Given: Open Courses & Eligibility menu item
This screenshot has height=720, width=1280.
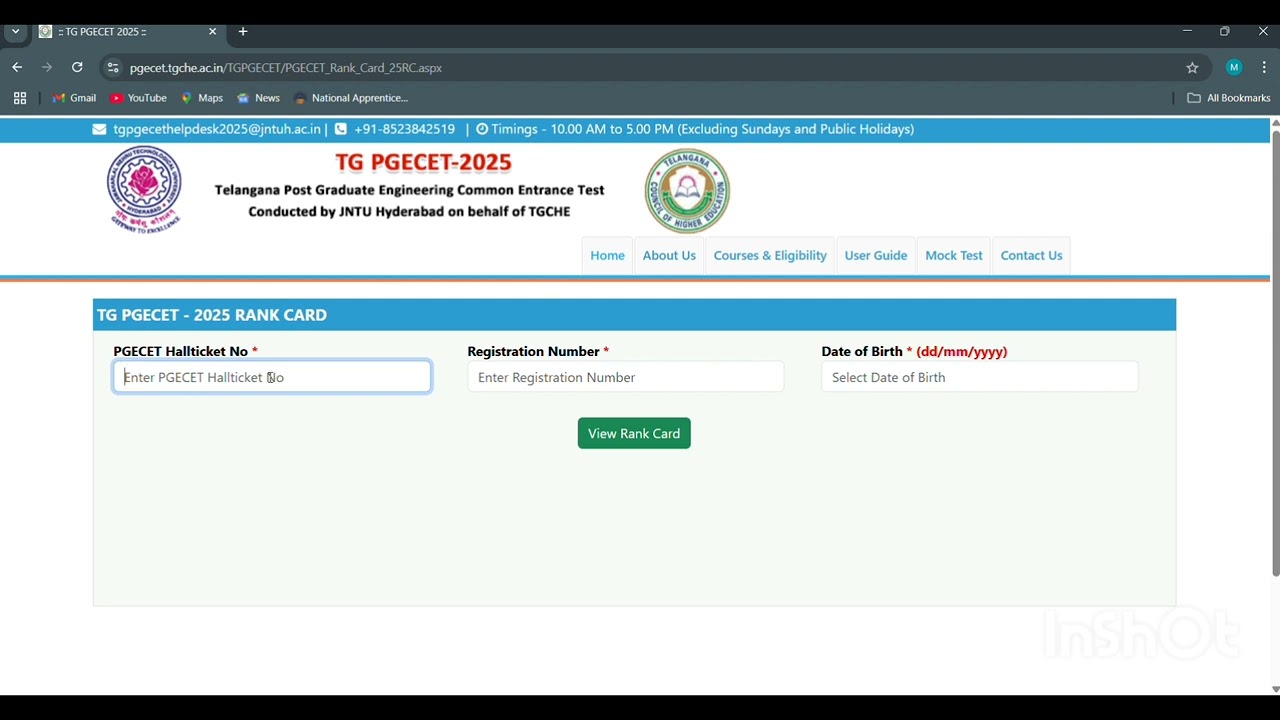Looking at the screenshot, I should pyautogui.click(x=770, y=255).
